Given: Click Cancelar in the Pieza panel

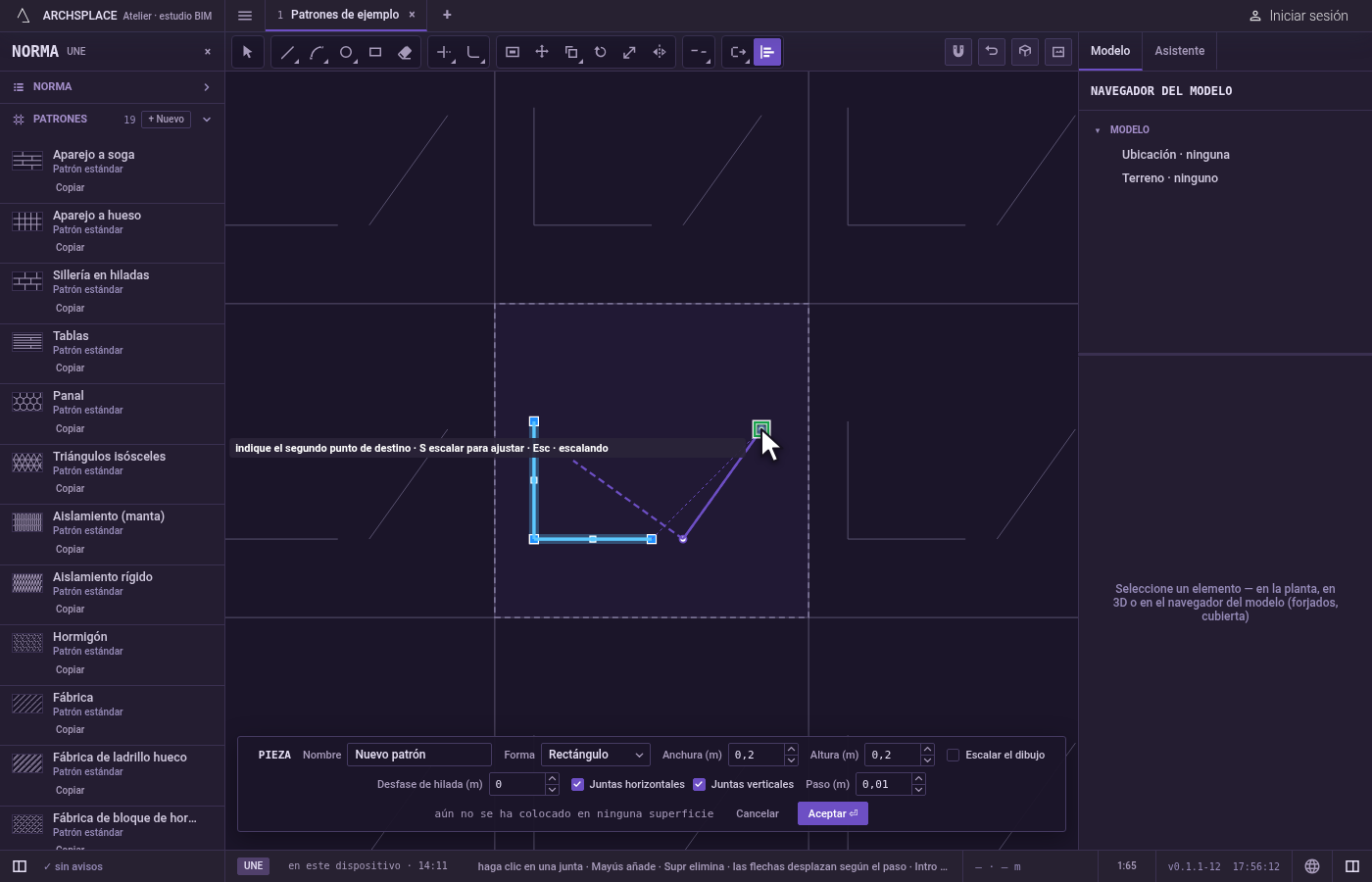Looking at the screenshot, I should tap(758, 813).
